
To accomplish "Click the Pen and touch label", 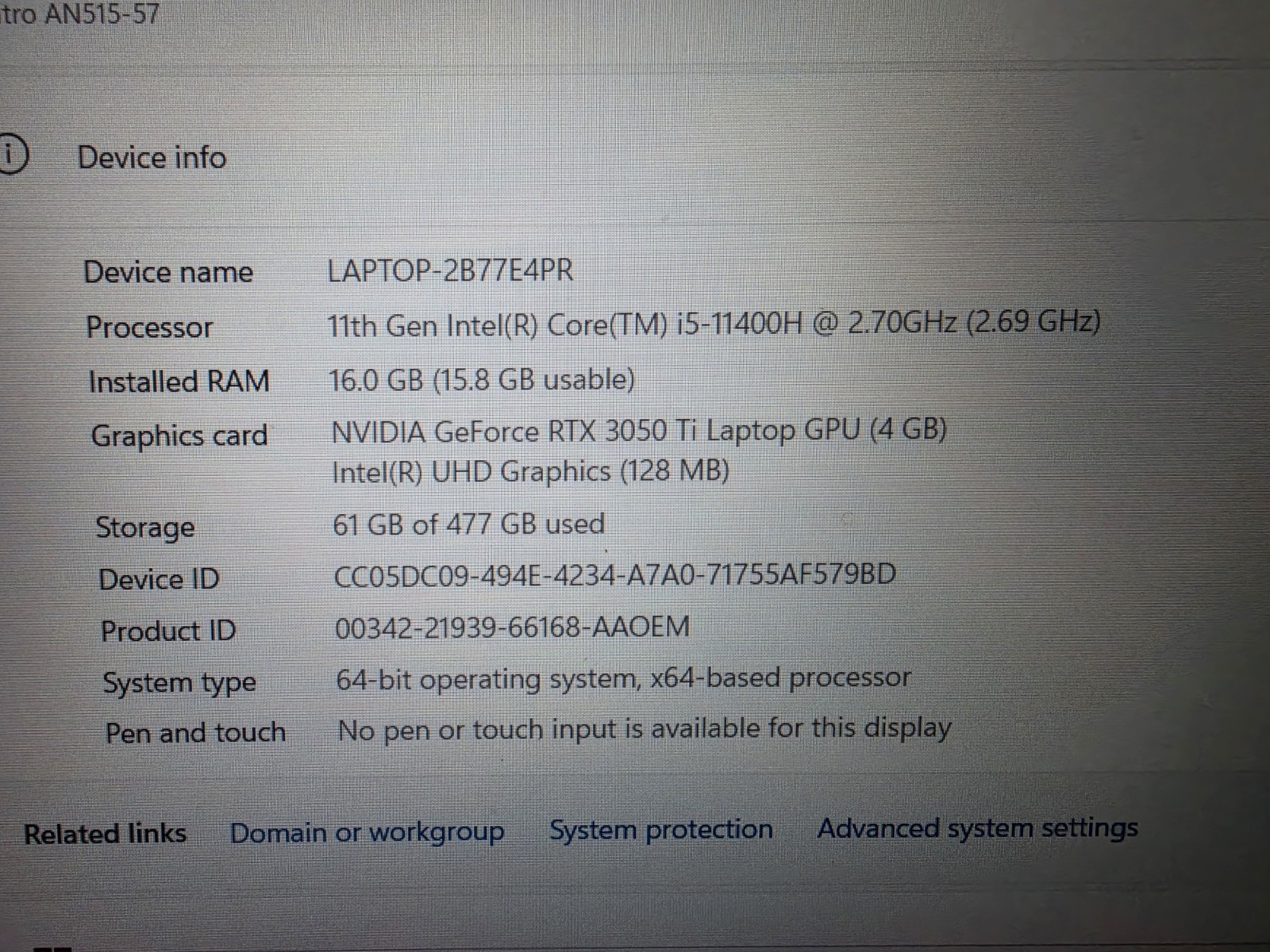I will [195, 733].
